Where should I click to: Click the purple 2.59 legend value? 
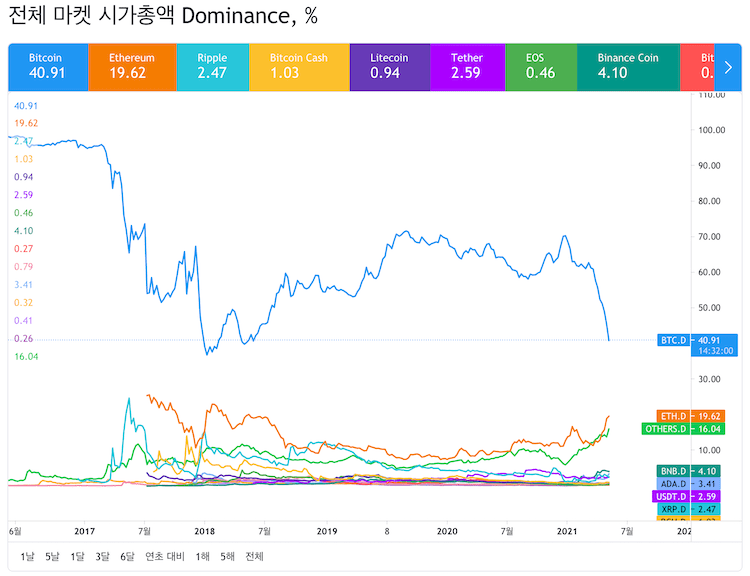(x=23, y=195)
